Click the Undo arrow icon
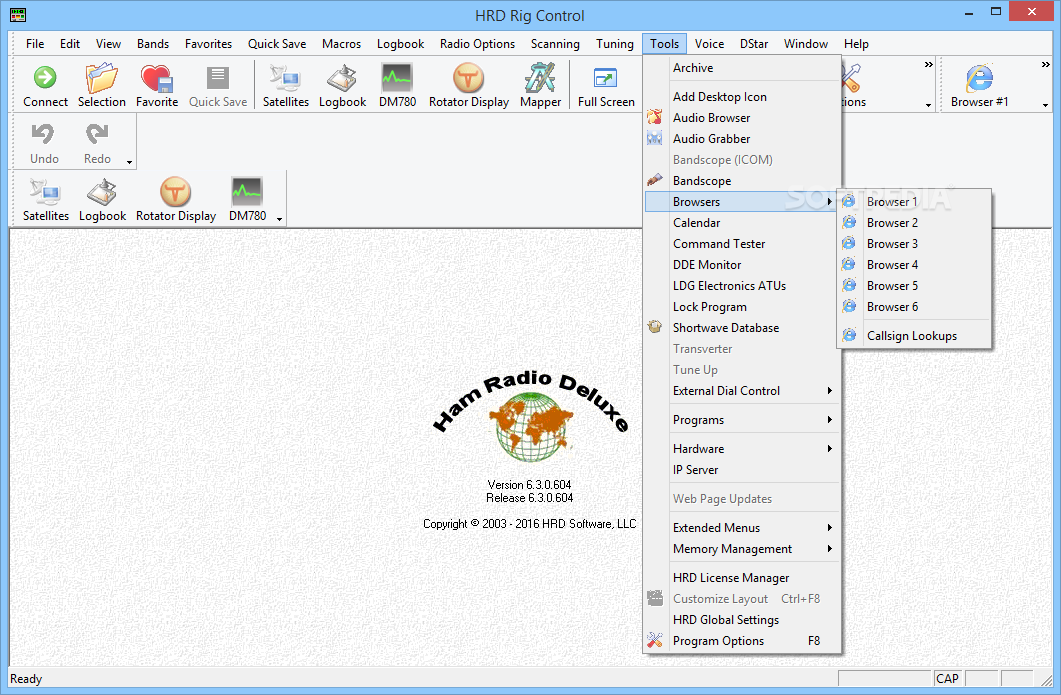Image resolution: width=1061 pixels, height=695 pixels. point(44,134)
